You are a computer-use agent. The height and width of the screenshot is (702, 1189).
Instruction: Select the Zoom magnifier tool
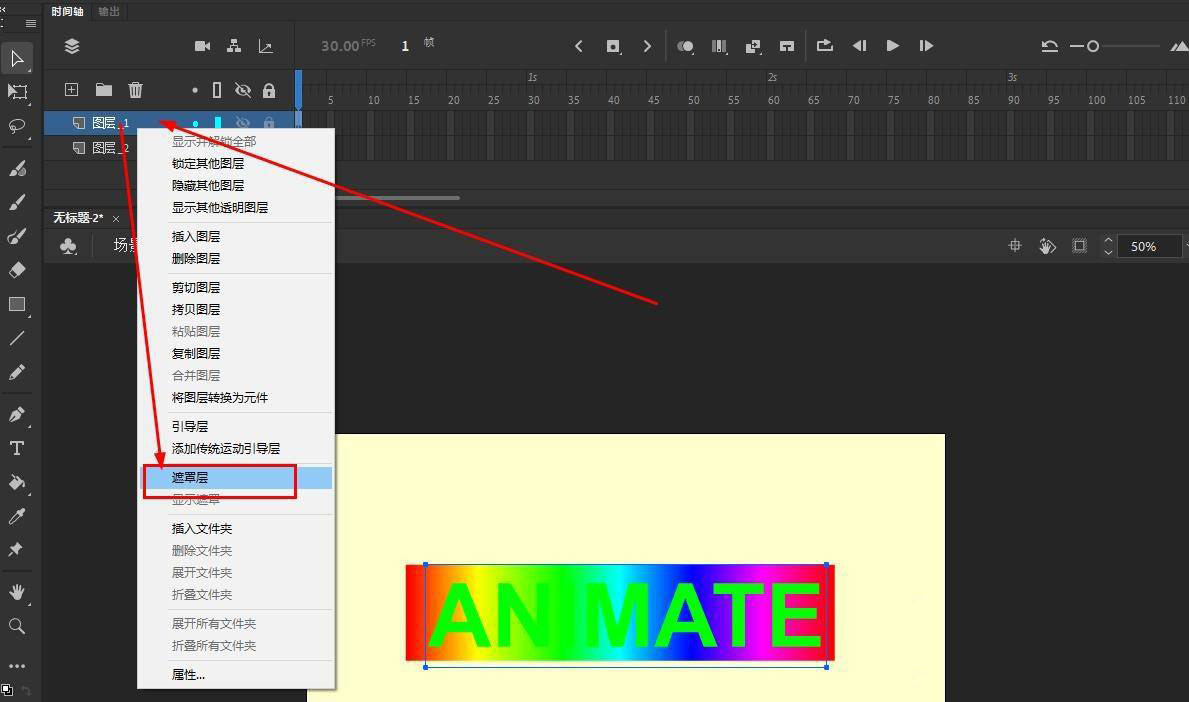[x=17, y=626]
